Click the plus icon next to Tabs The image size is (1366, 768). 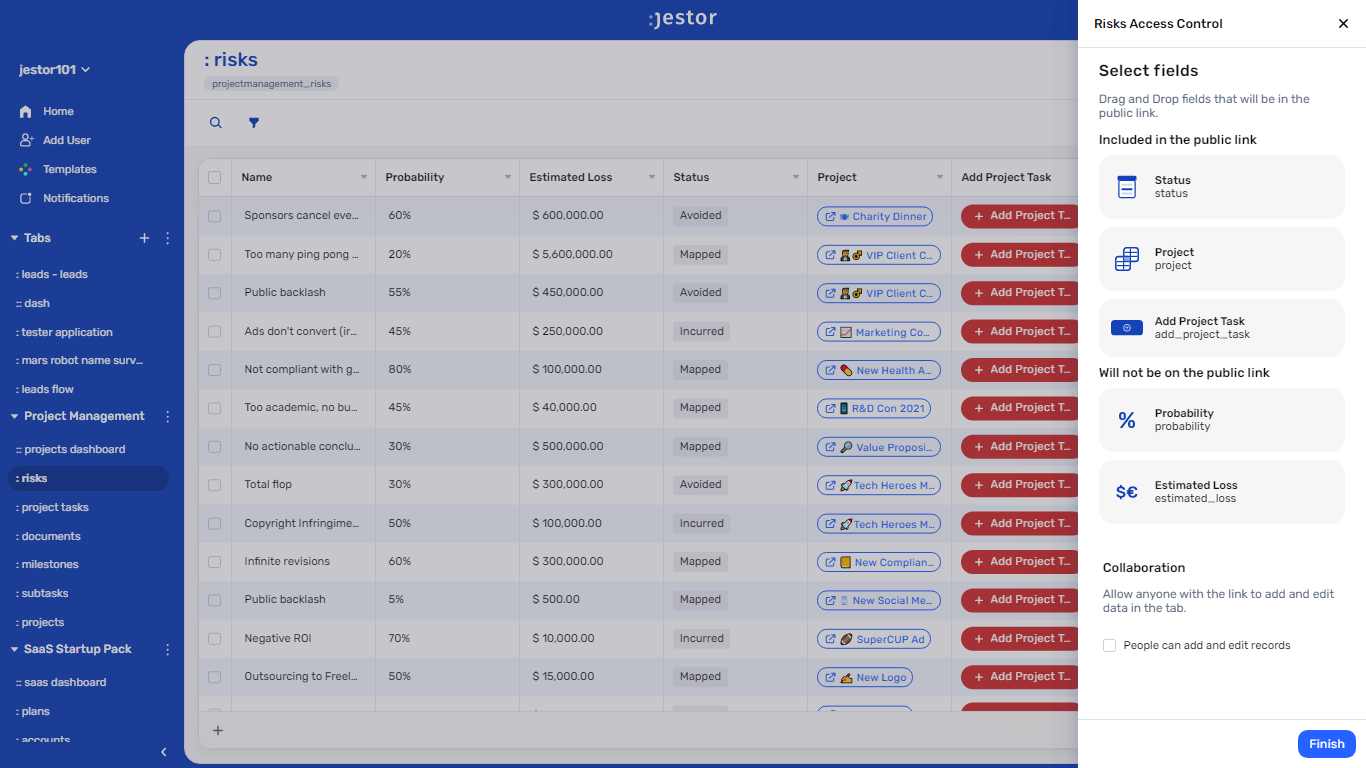click(144, 238)
